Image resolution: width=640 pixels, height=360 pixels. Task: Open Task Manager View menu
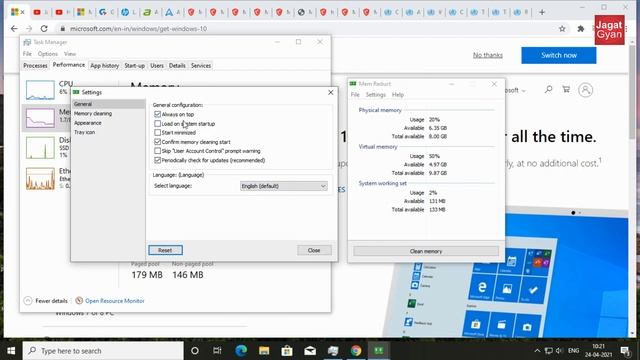pos(70,54)
